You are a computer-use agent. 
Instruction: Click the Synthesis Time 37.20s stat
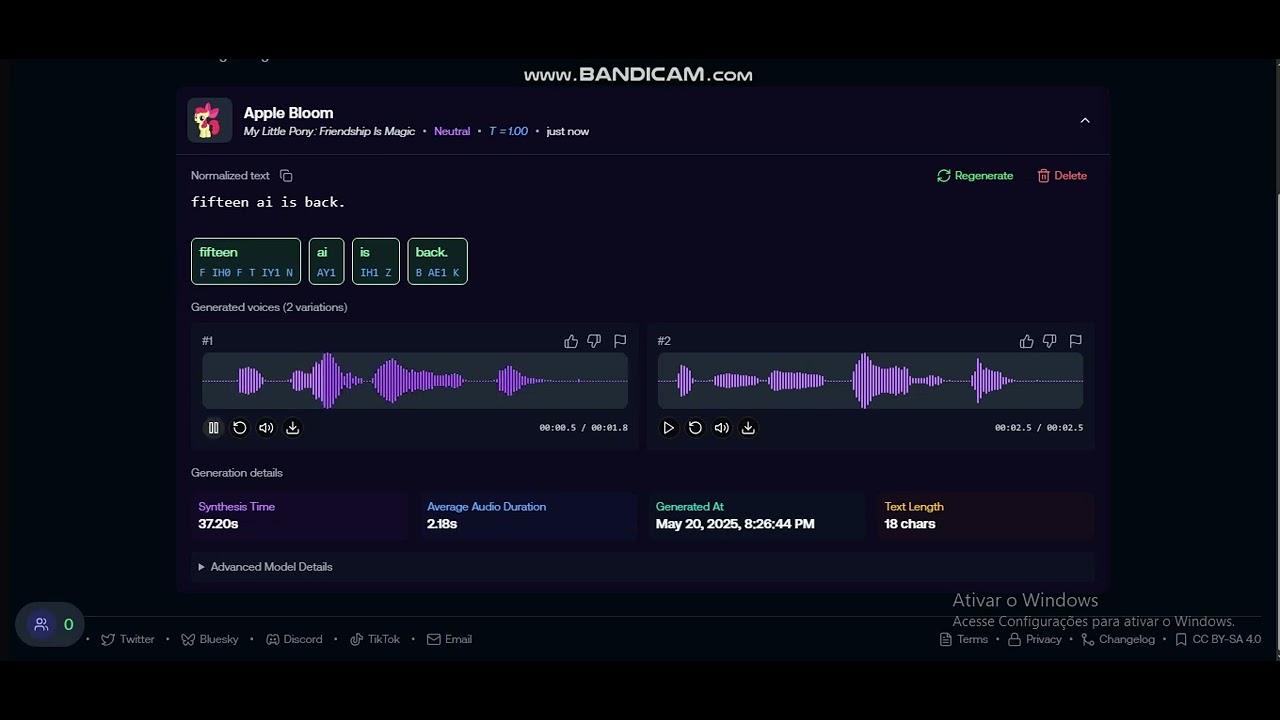click(x=299, y=516)
